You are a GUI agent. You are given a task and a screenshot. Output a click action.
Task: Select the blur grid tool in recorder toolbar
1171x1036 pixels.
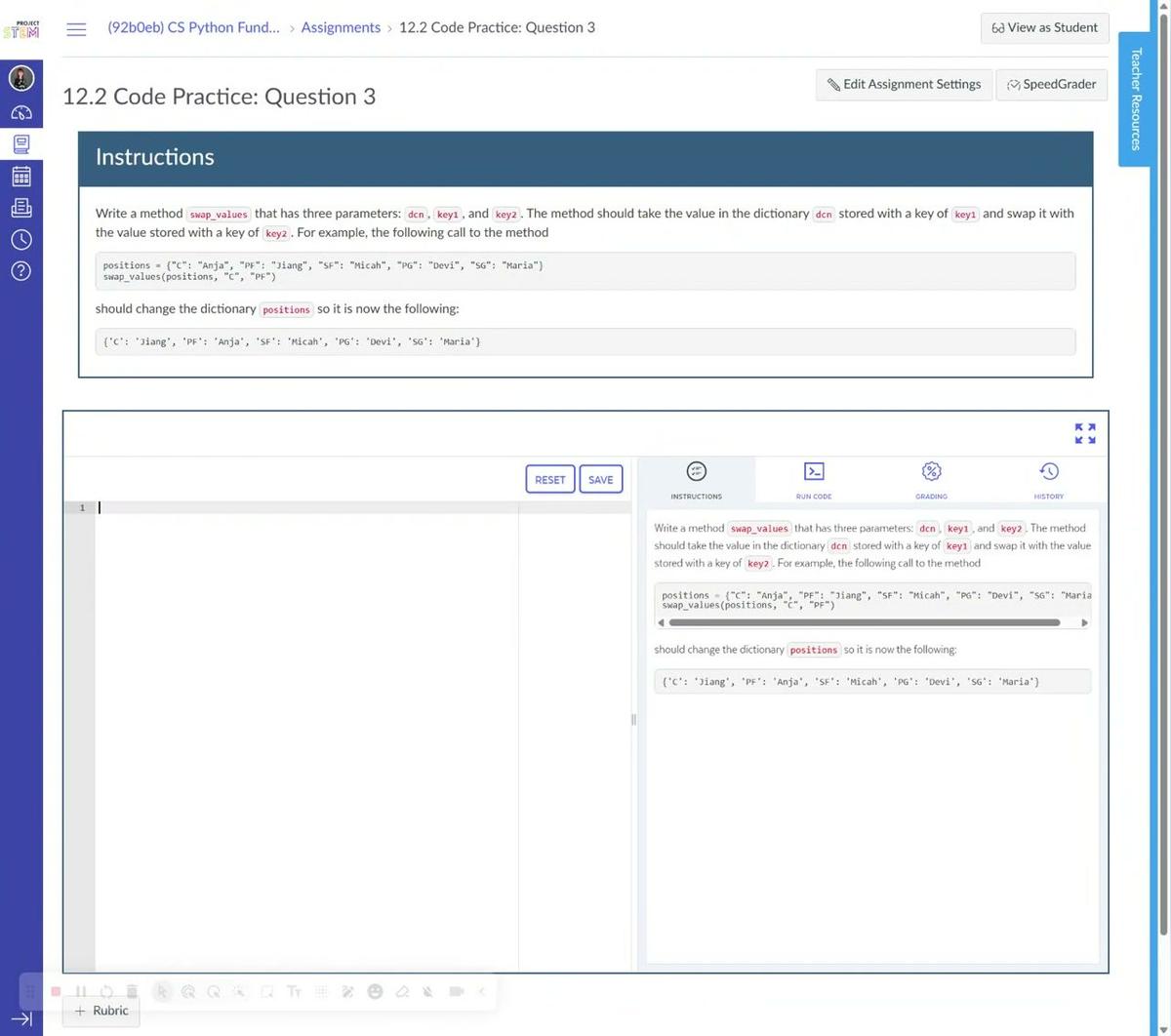321,992
